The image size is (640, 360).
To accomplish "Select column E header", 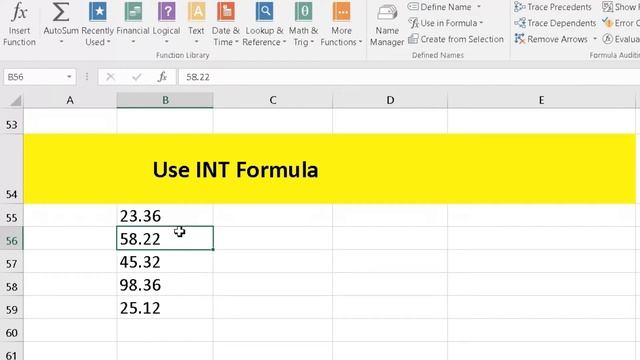I will (x=541, y=100).
